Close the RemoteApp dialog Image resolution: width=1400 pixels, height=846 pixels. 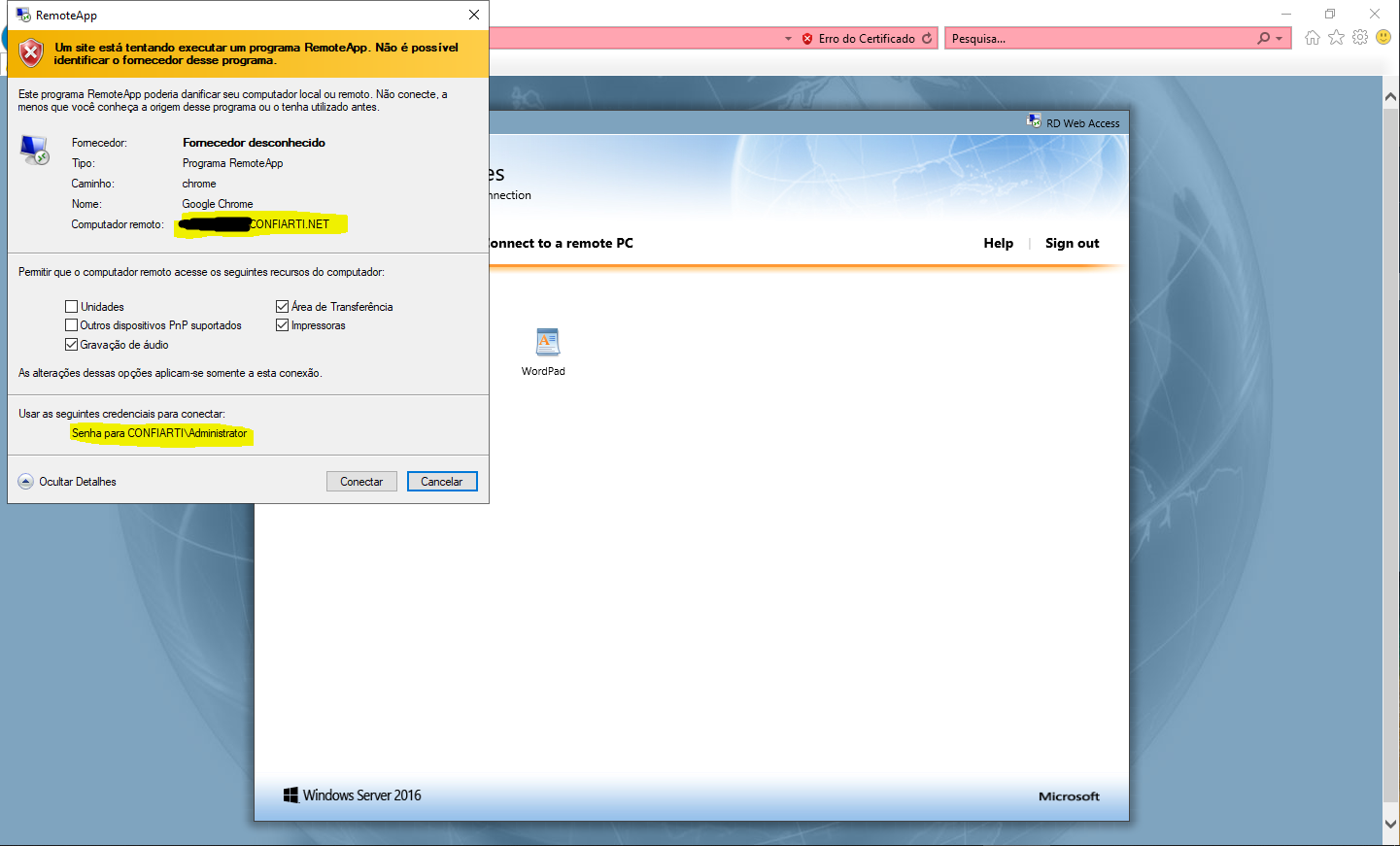pos(474,15)
